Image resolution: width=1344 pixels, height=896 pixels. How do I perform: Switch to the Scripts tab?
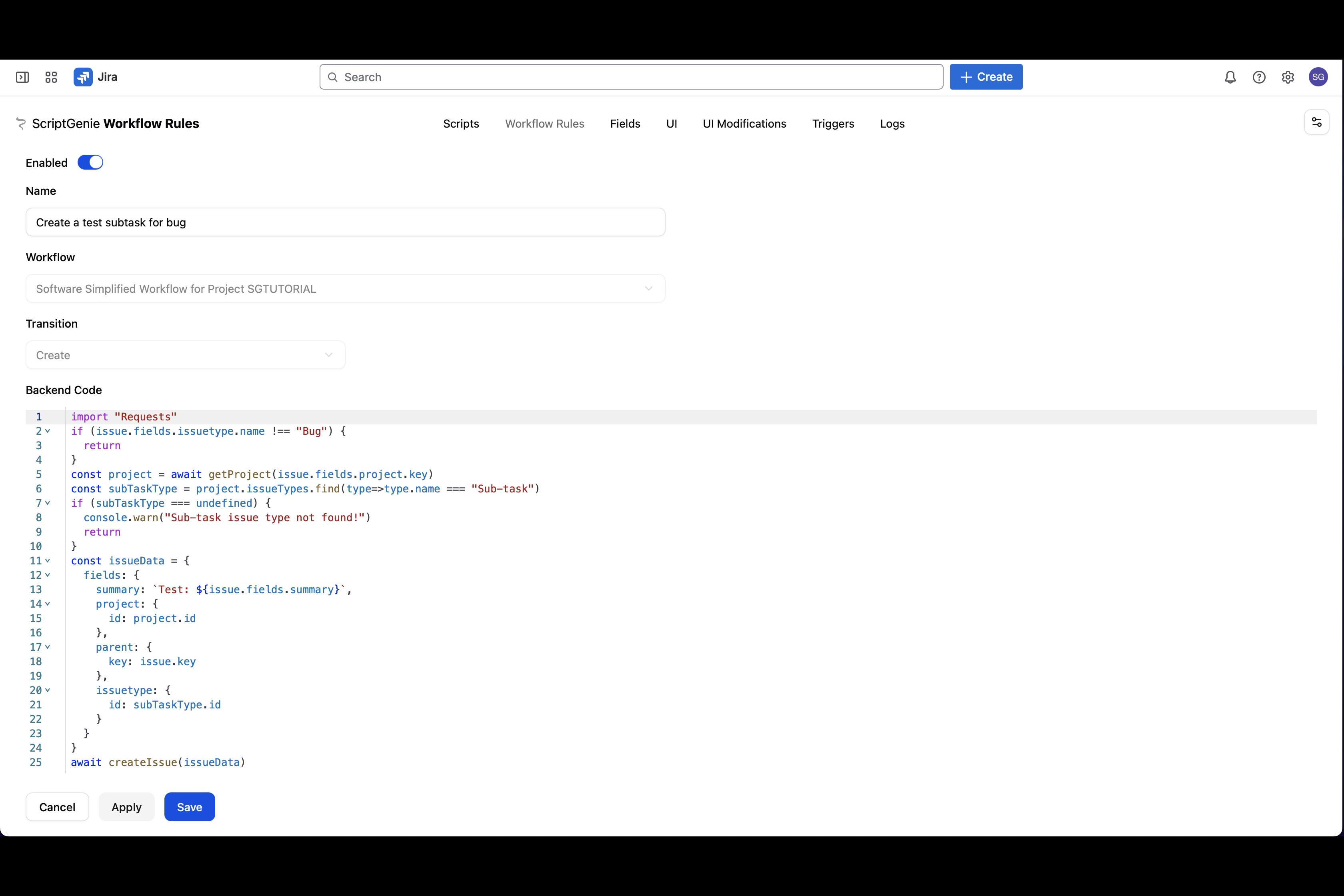tap(460, 124)
